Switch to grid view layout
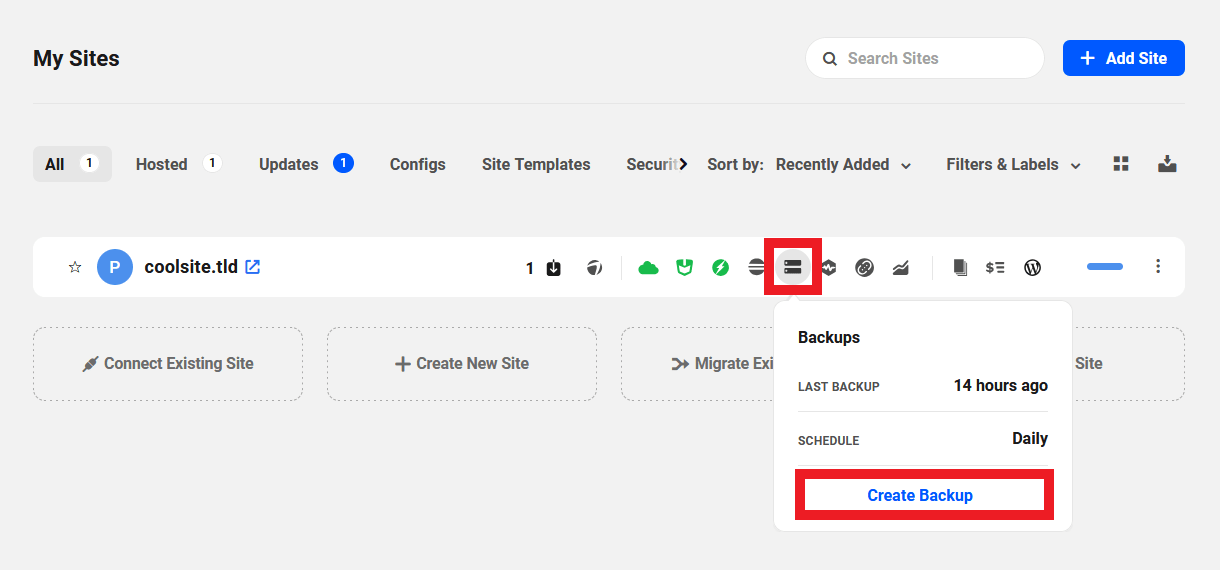Viewport: 1220px width, 570px height. tap(1121, 164)
